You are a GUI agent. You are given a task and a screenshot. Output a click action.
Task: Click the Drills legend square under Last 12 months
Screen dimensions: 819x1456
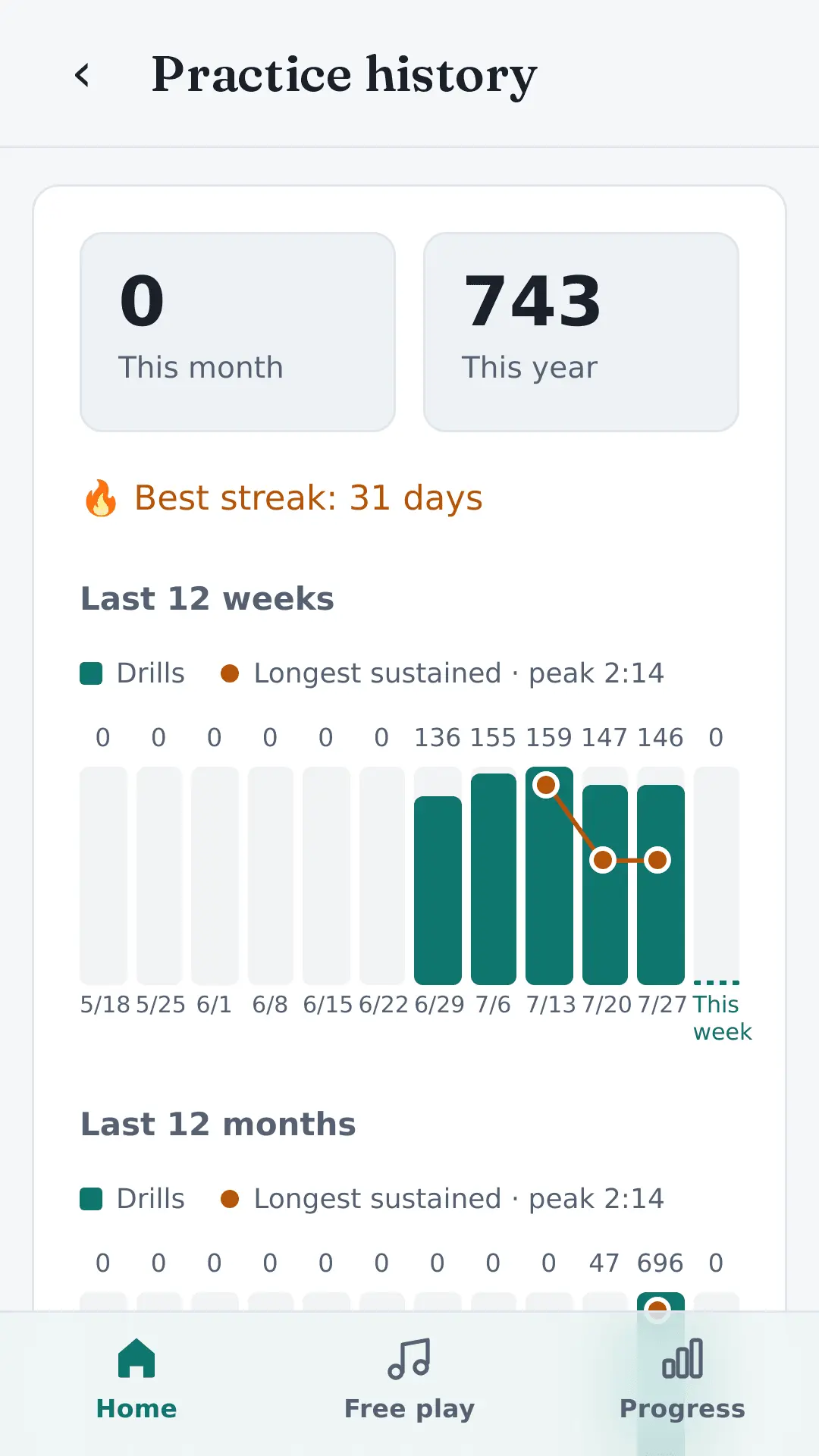[91, 1199]
